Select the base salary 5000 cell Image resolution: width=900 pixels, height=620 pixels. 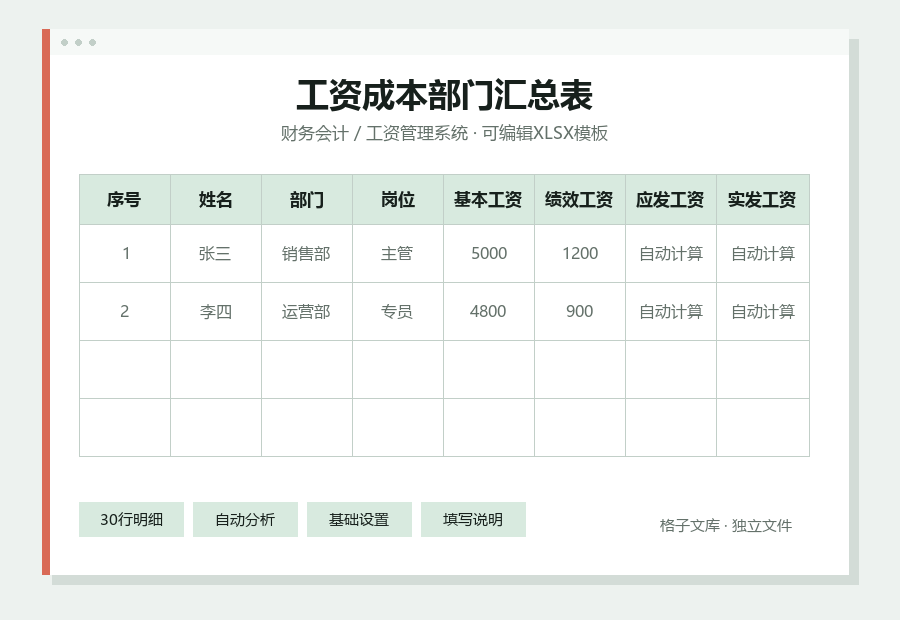tap(489, 254)
